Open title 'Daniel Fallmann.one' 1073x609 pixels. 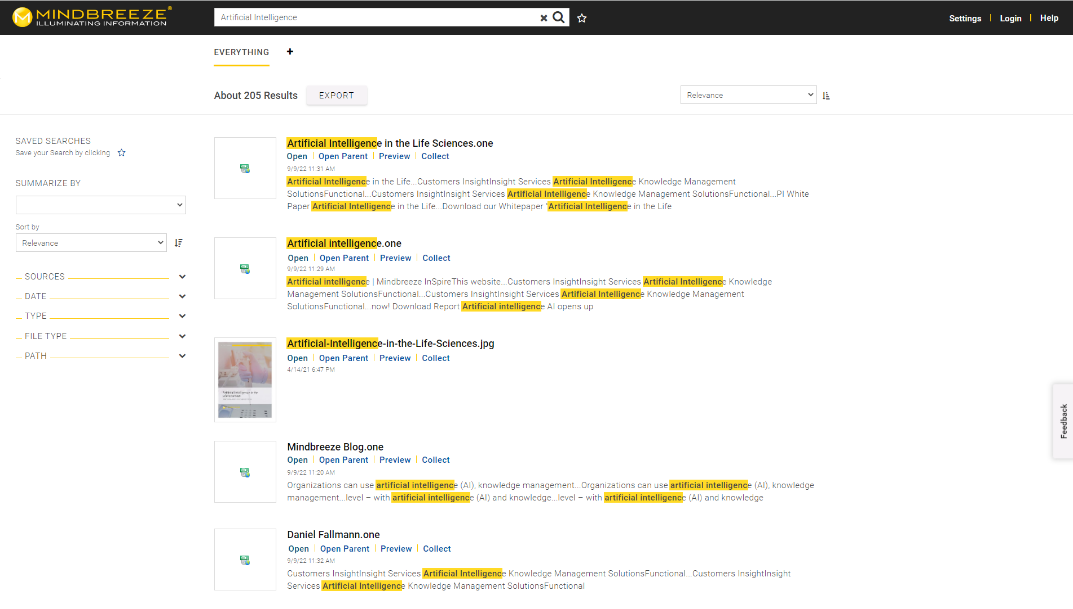coord(333,534)
